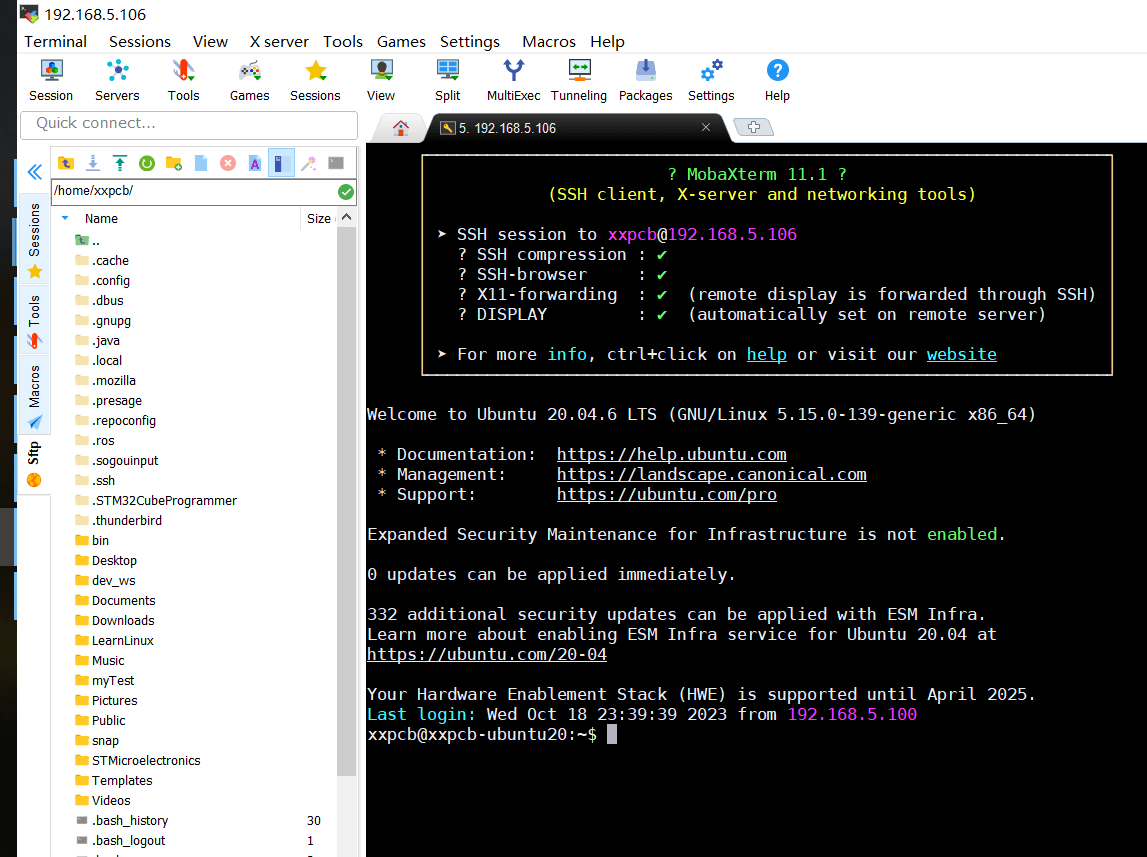Upload files with the green up arrow icon

click(120, 163)
